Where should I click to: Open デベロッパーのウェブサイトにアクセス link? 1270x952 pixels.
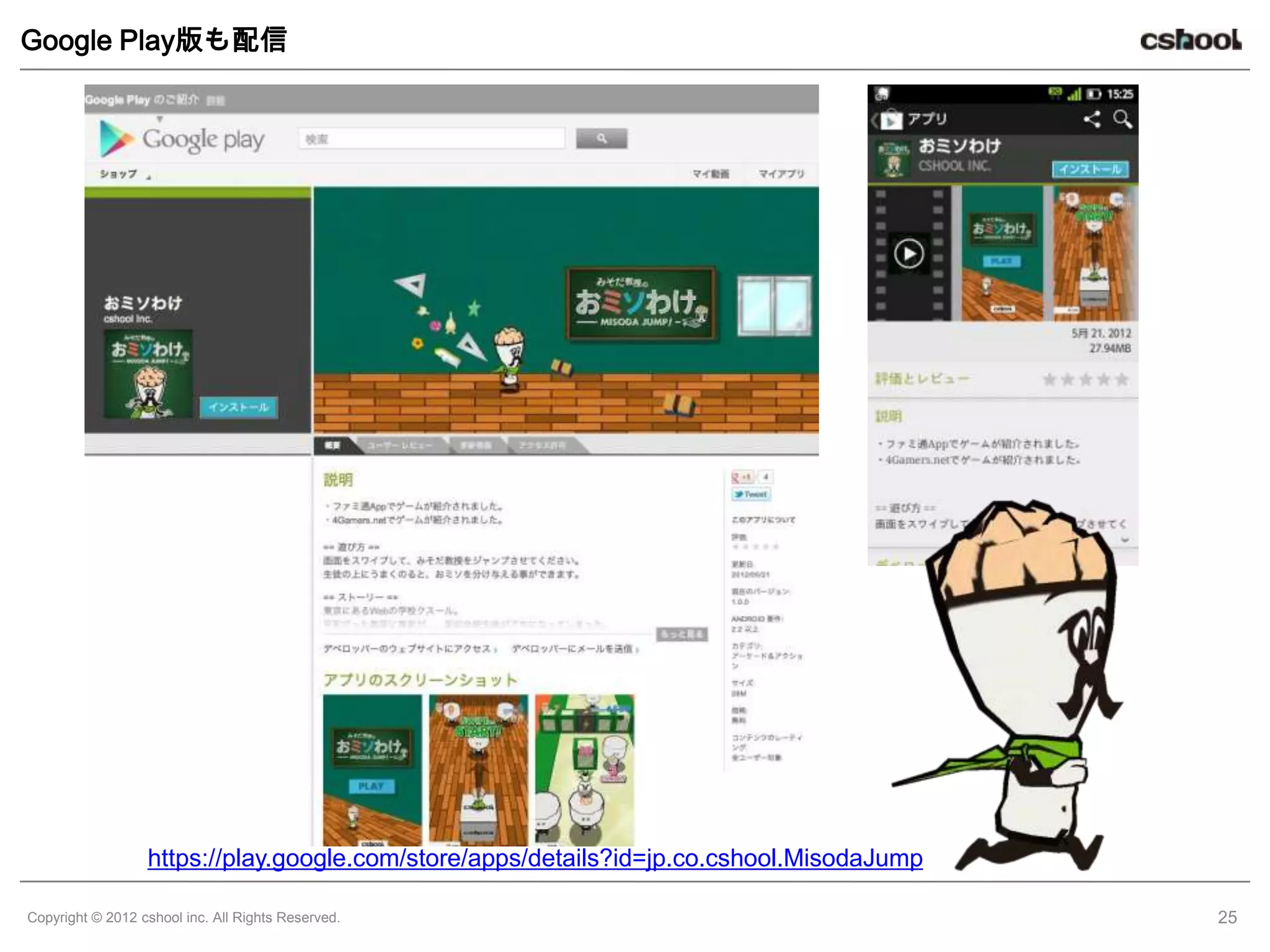pos(410,649)
